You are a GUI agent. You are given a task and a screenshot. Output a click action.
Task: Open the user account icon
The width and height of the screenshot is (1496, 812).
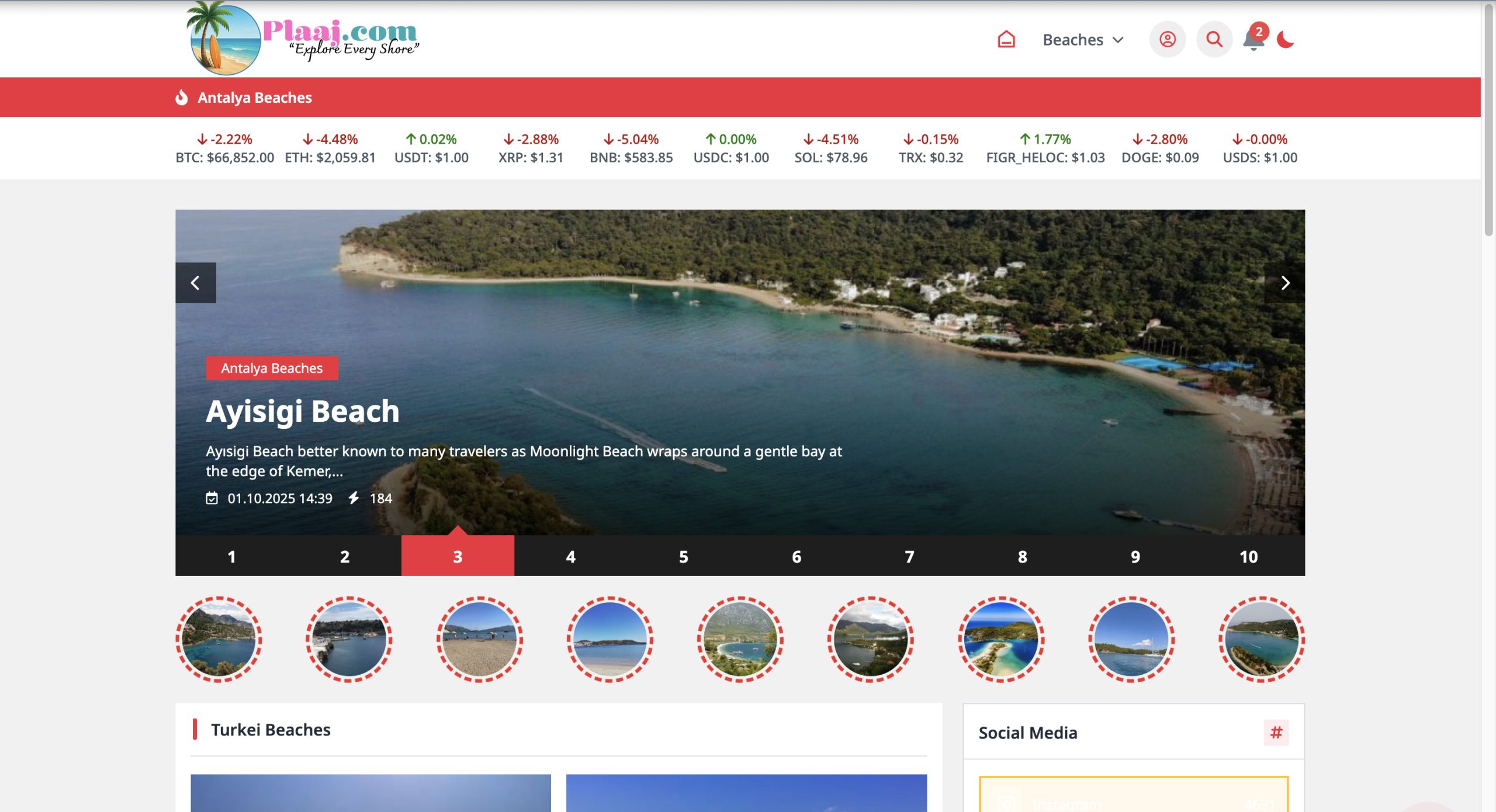click(1167, 40)
